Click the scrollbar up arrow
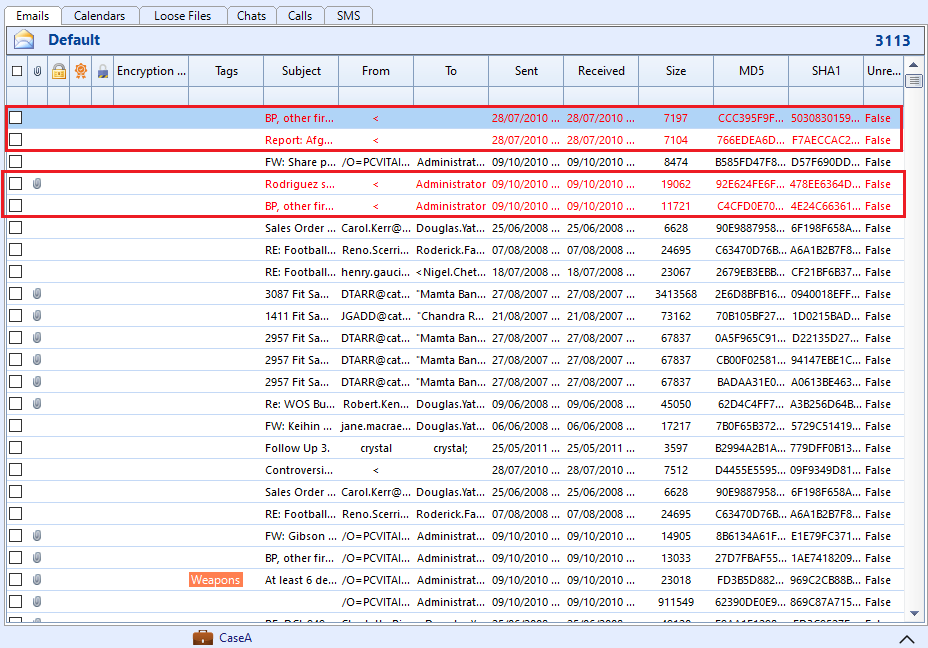 pyautogui.click(x=914, y=65)
